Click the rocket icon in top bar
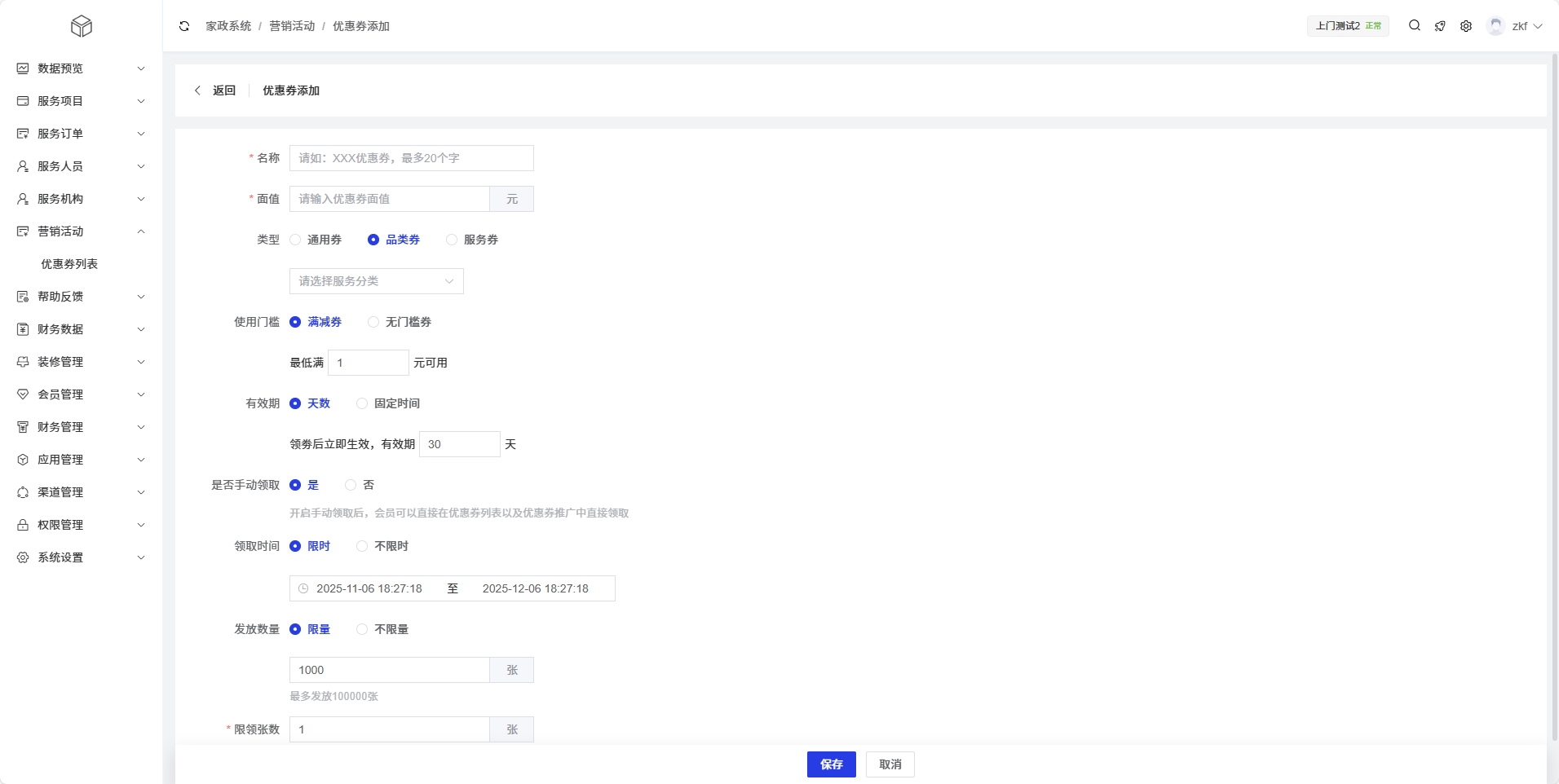The width and height of the screenshot is (1559, 784). 1440,26
